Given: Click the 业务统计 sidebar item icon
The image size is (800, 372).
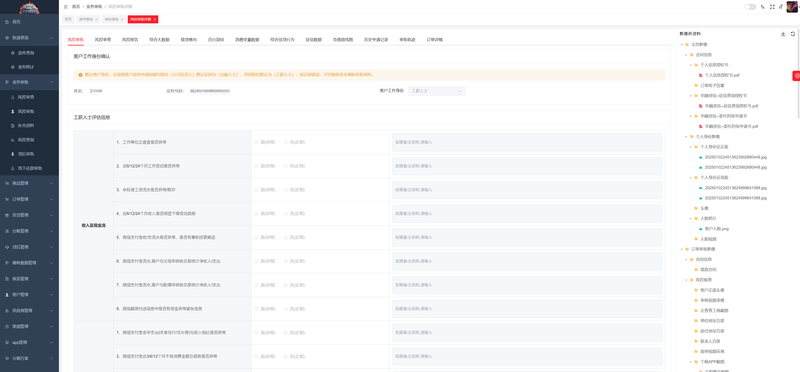Looking at the screenshot, I should pyautogui.click(x=13, y=67).
